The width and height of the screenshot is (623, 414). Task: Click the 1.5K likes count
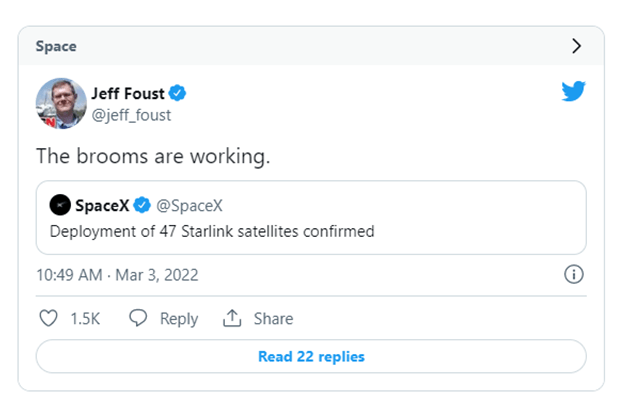coord(84,318)
